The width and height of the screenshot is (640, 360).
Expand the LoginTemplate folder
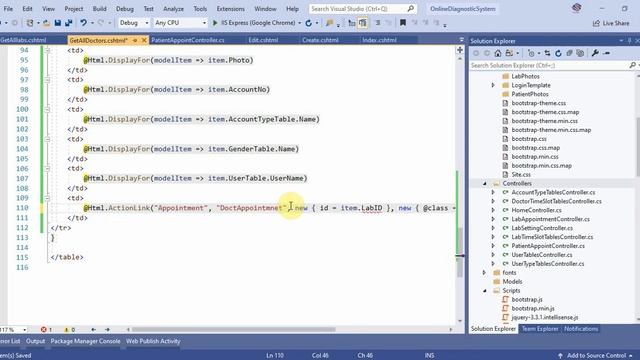pos(493,85)
